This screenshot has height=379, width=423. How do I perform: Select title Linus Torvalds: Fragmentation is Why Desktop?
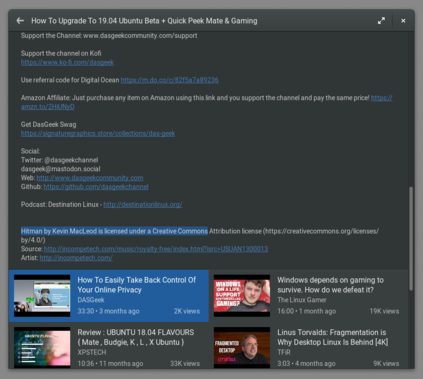tap(333, 337)
